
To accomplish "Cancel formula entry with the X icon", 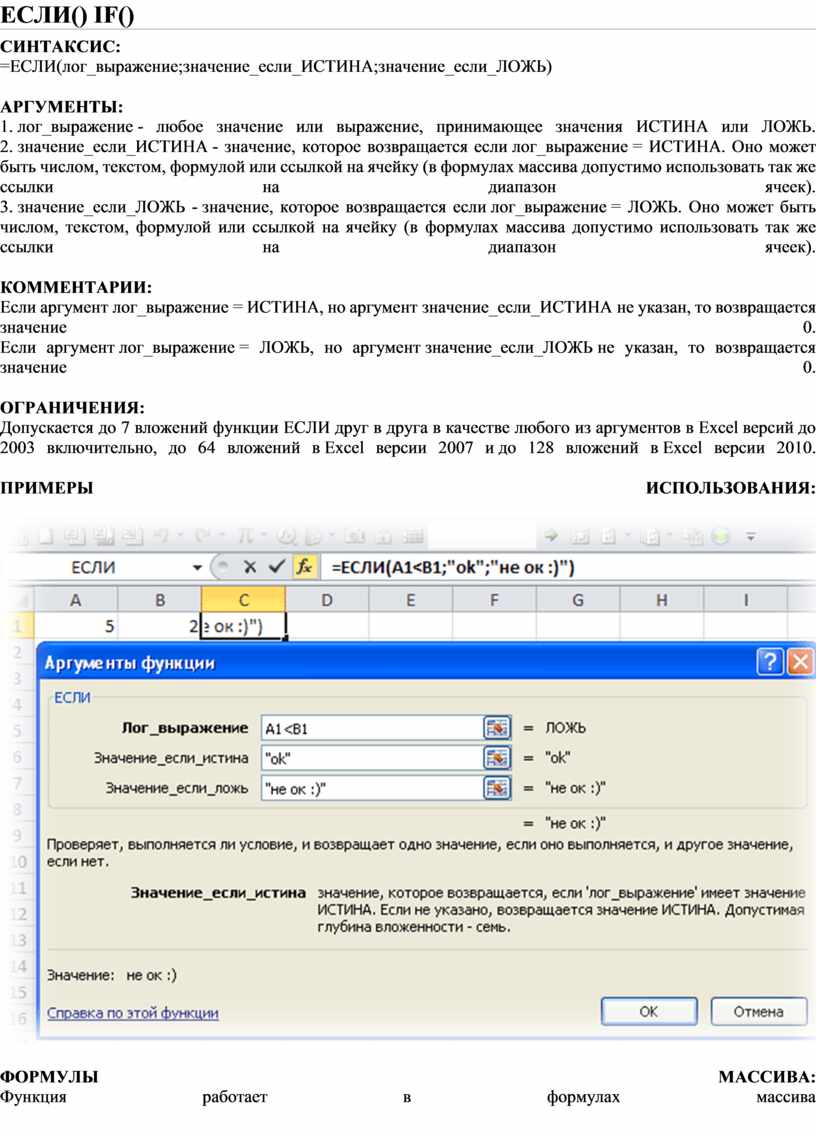I will 250,567.
